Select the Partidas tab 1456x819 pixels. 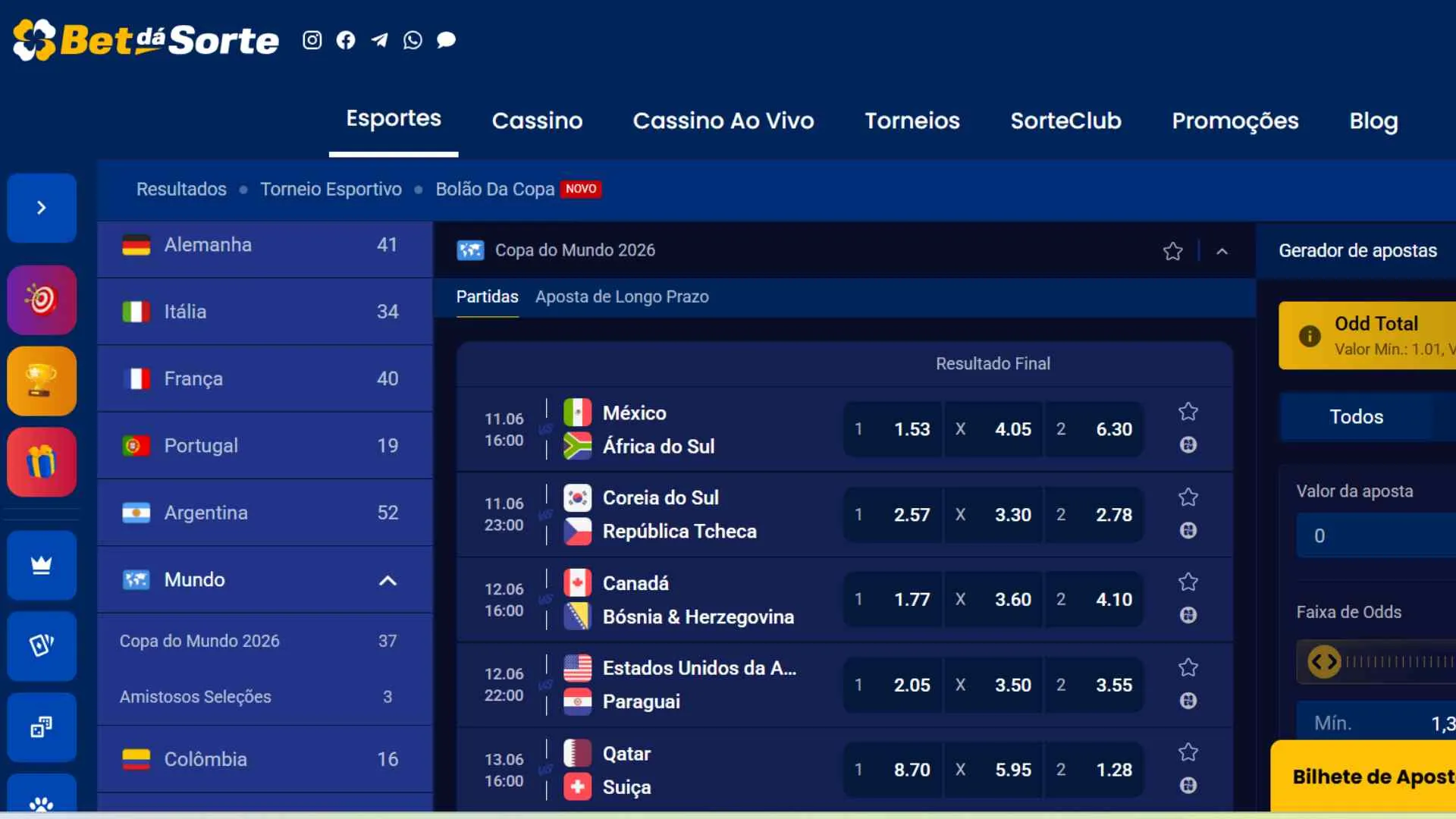487,297
